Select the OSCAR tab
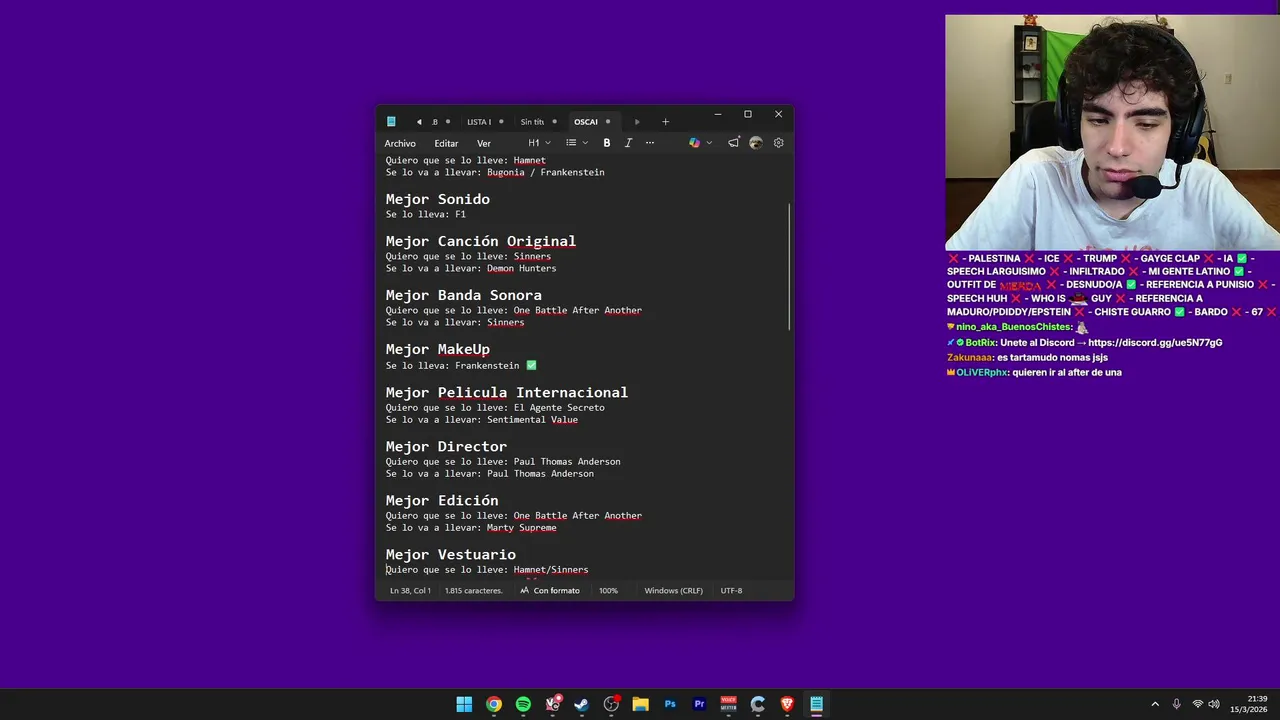Screen dimensions: 1280x720 594,122
